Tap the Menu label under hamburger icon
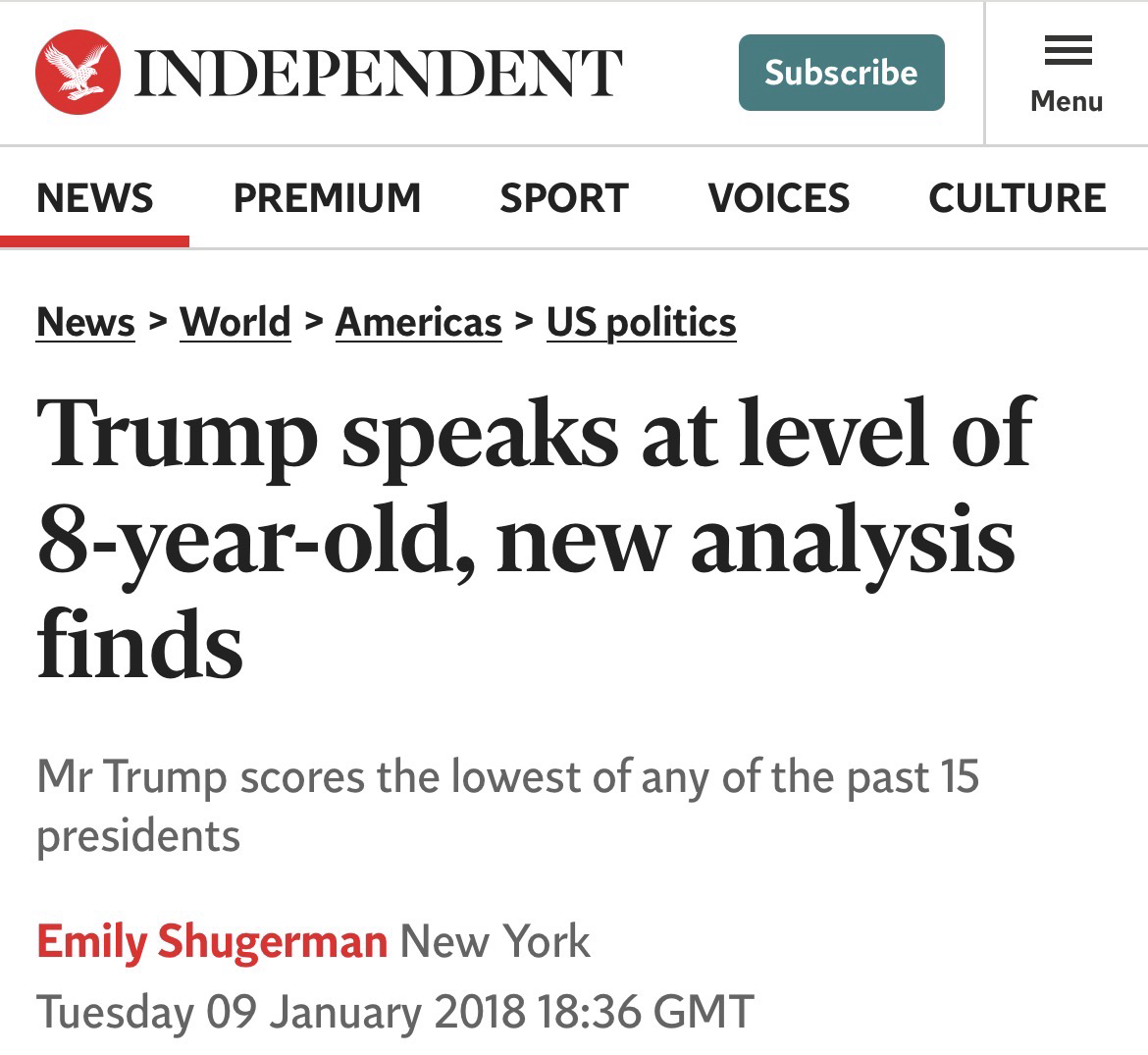Image resolution: width=1148 pixels, height=1055 pixels. pos(1067,101)
